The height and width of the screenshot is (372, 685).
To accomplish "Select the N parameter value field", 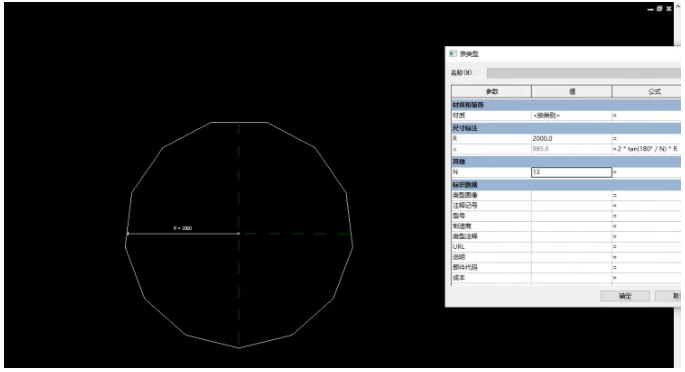I will 571,172.
